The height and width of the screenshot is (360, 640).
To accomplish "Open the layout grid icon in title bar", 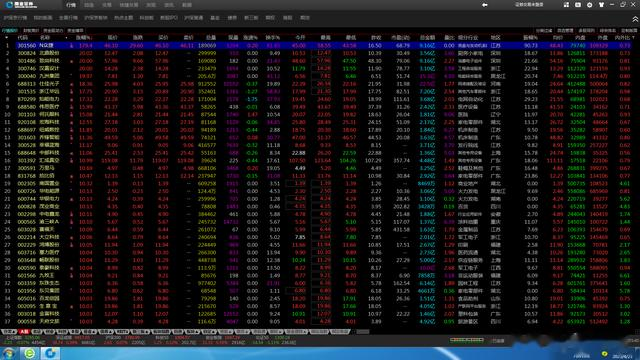I will 566,5.
